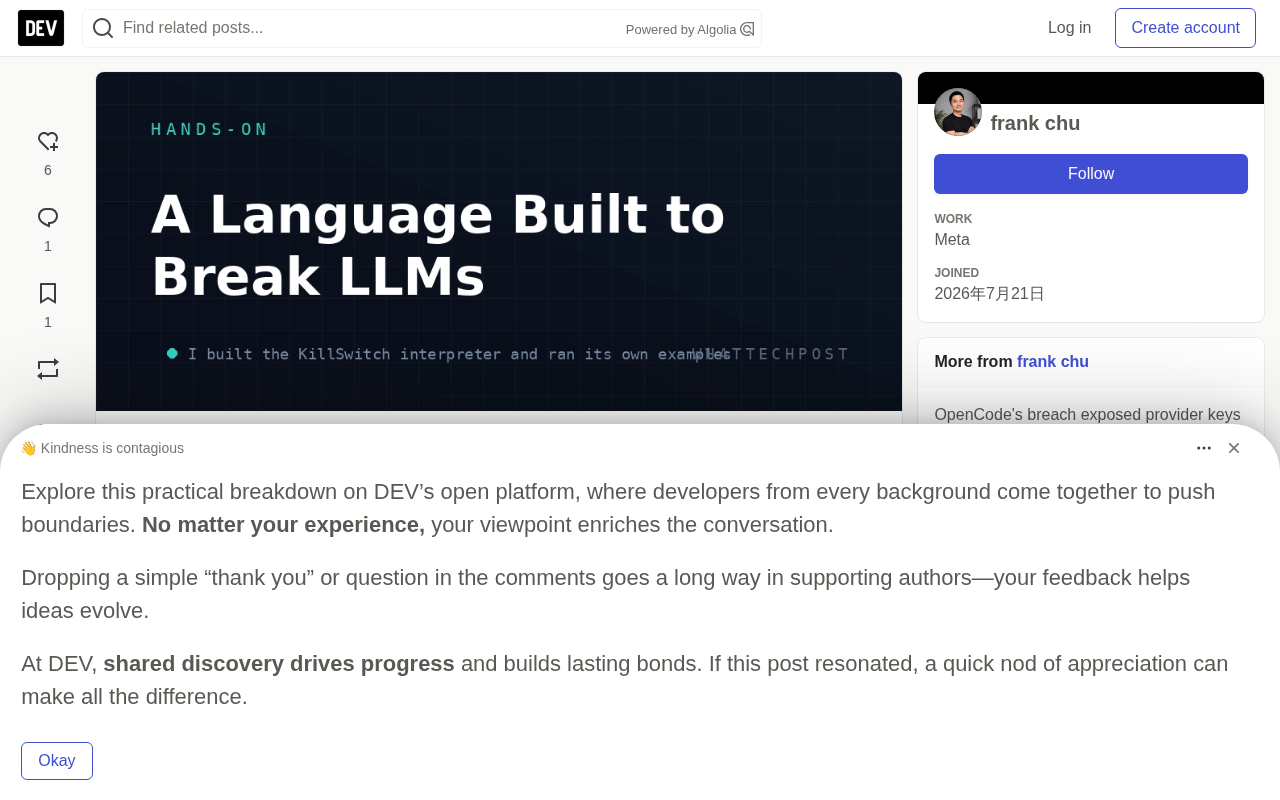Open the article cover image

pos(499,241)
